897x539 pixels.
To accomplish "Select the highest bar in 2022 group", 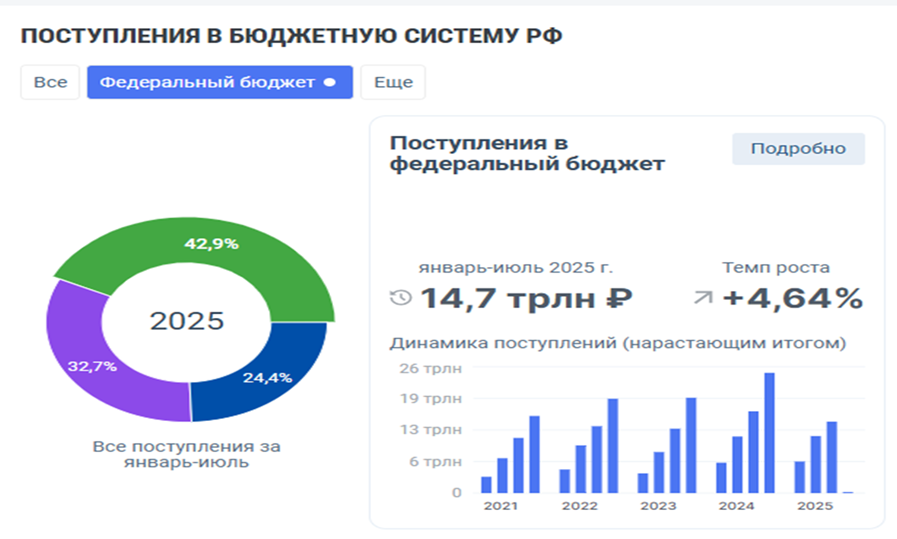I will (x=612, y=445).
